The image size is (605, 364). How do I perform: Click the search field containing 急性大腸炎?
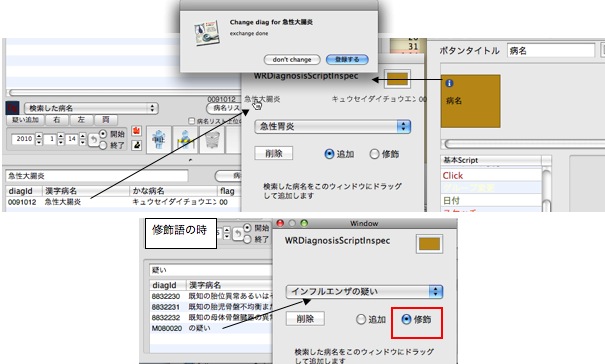(x=97, y=176)
